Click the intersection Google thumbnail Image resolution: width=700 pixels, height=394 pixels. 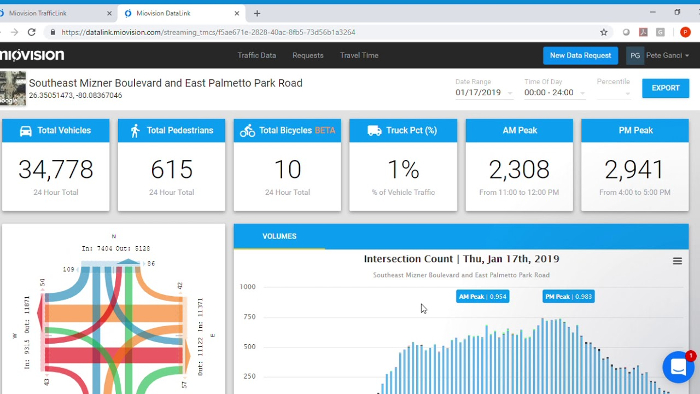pos(12,88)
